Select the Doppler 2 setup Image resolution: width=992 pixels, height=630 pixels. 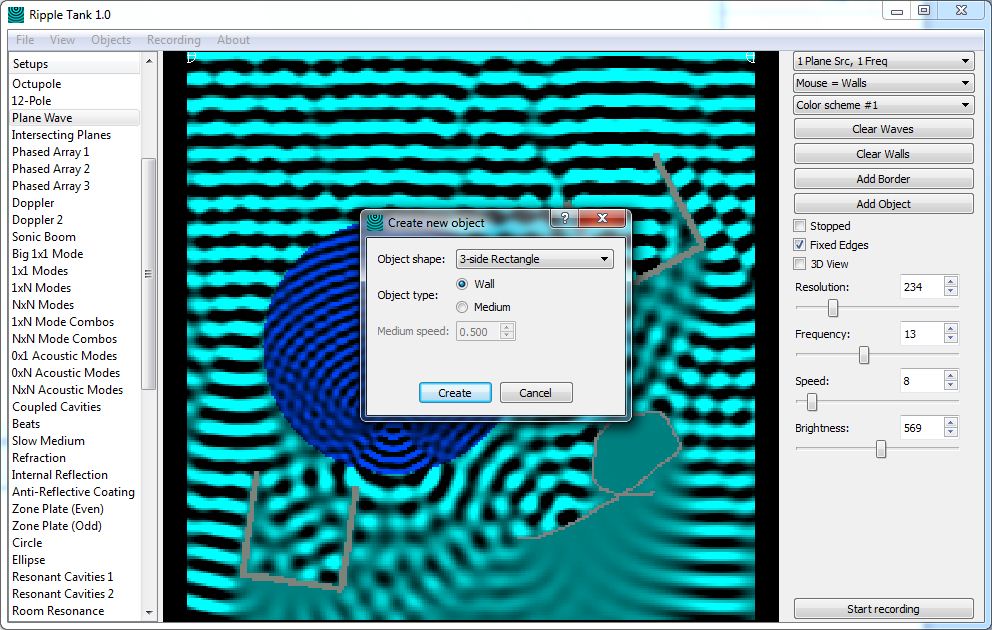coord(37,220)
